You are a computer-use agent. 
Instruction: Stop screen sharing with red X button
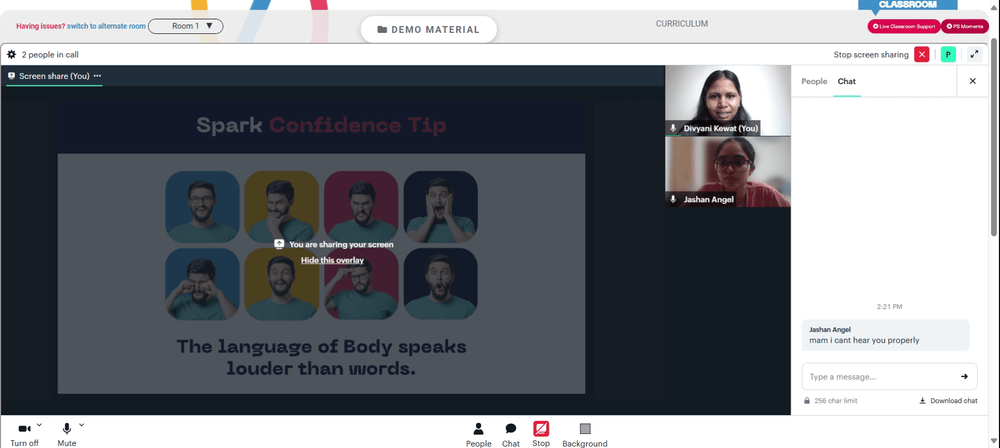[x=922, y=54]
